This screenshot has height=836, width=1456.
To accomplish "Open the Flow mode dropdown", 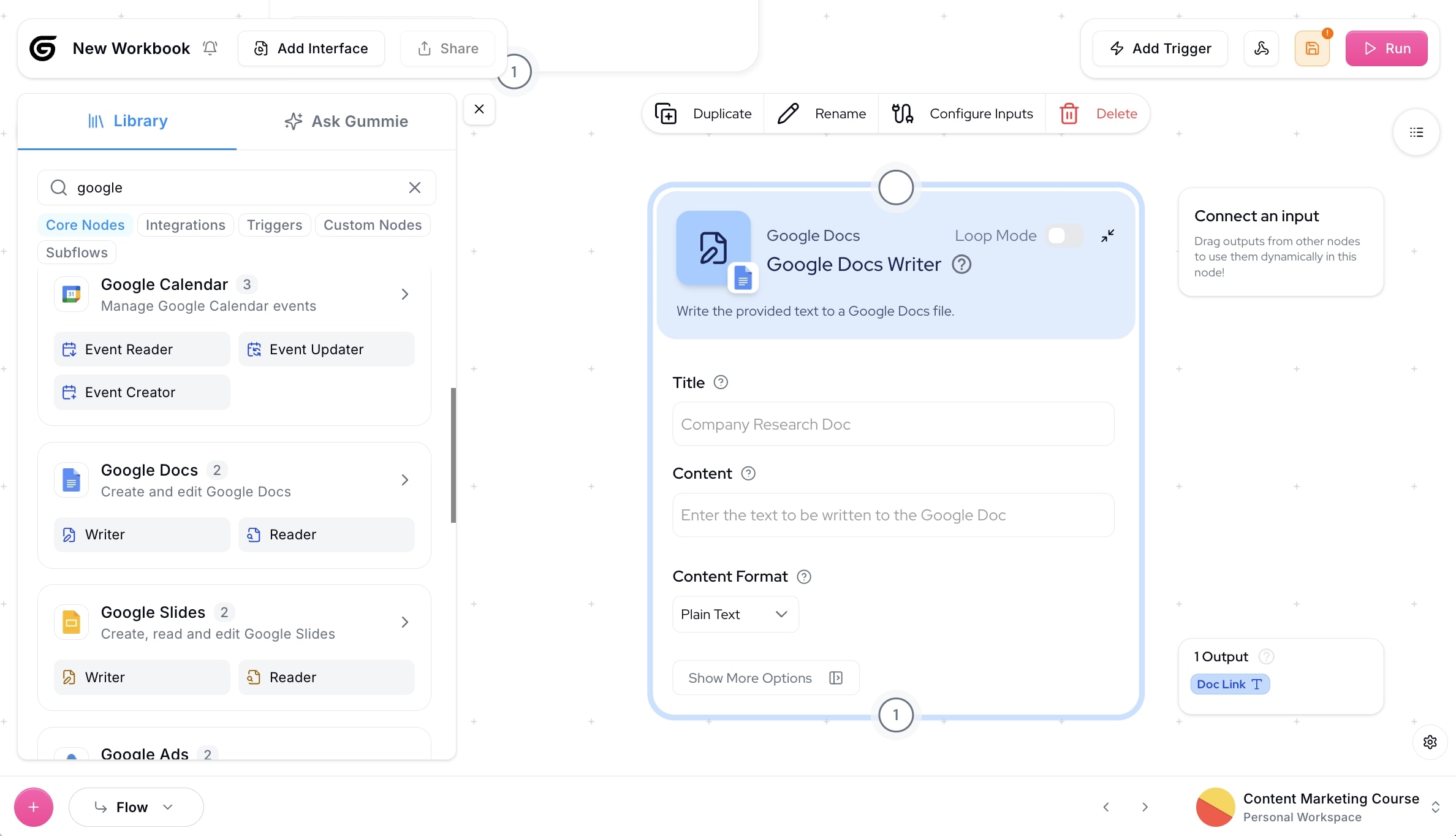I will tap(136, 807).
